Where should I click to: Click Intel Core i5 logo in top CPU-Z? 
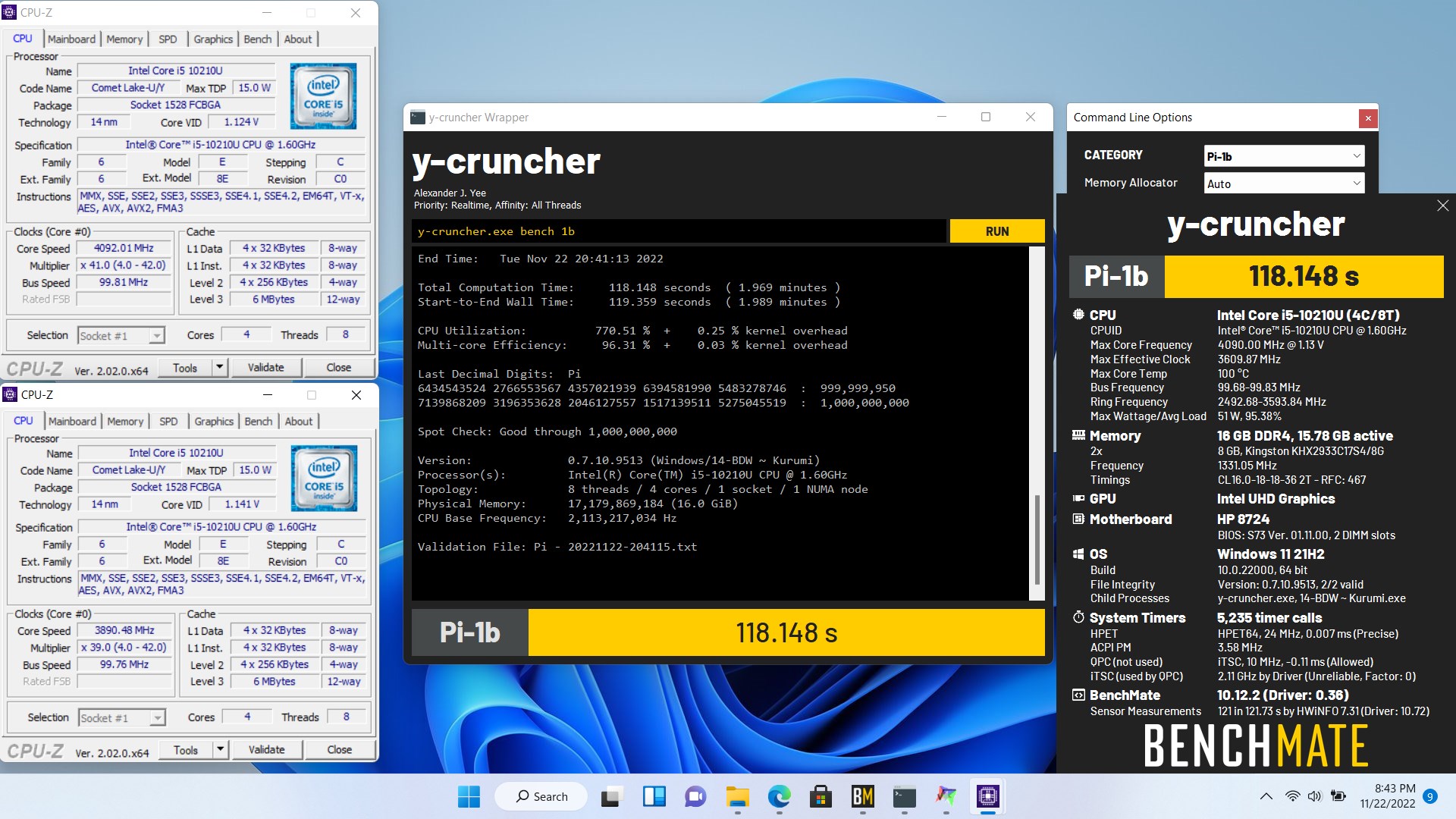click(x=323, y=96)
